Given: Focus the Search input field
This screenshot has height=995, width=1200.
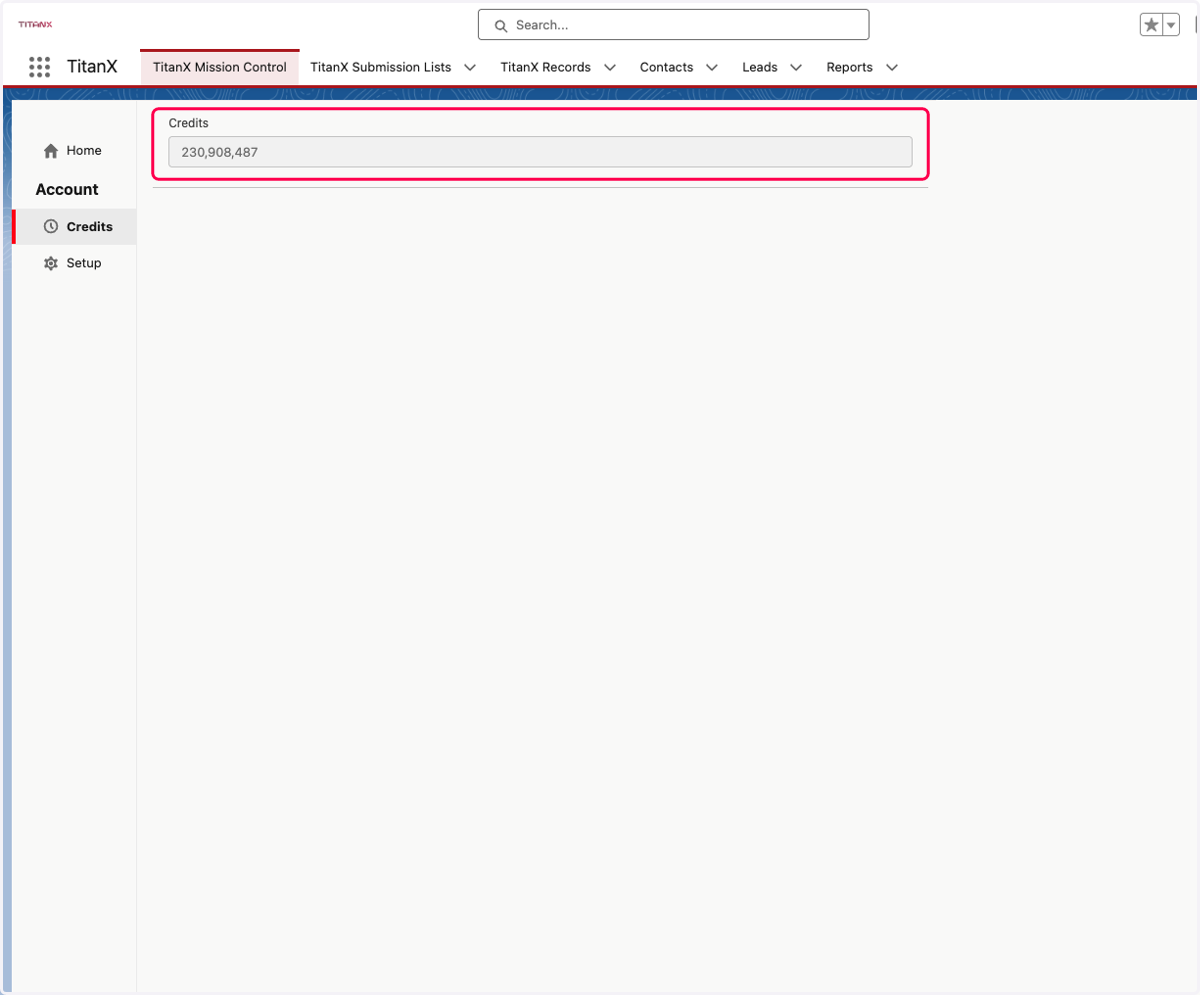Looking at the screenshot, I should (x=673, y=24).
